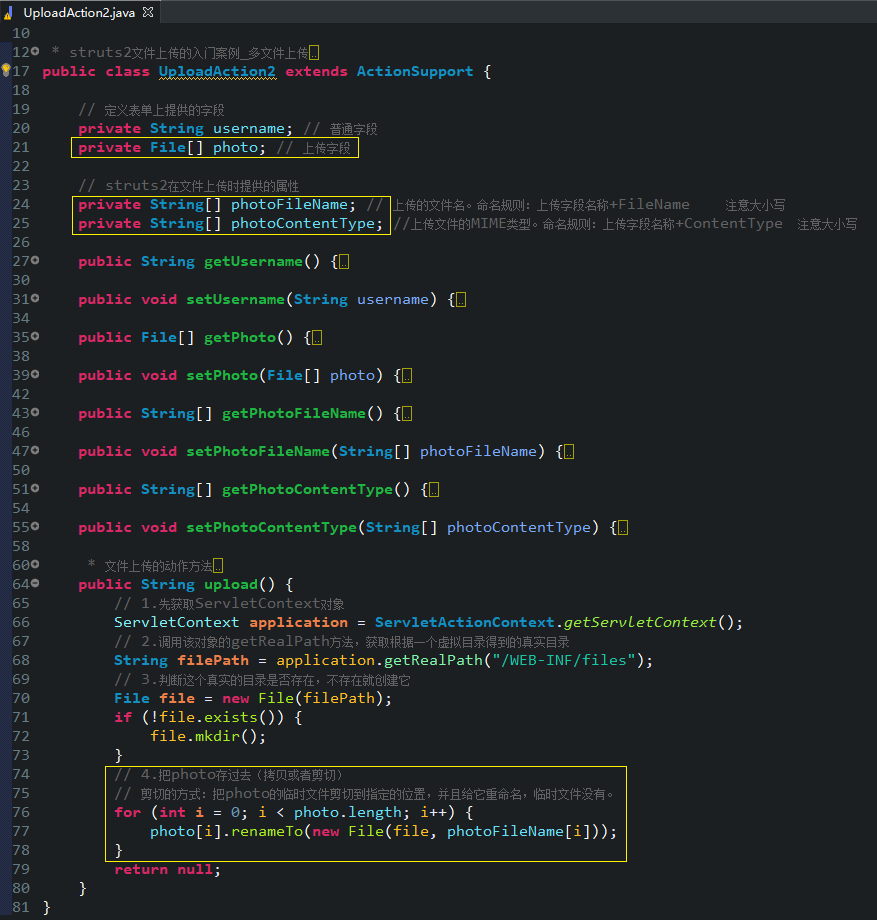
Task: Click ActionSupport in the class declaration
Action: [415, 72]
